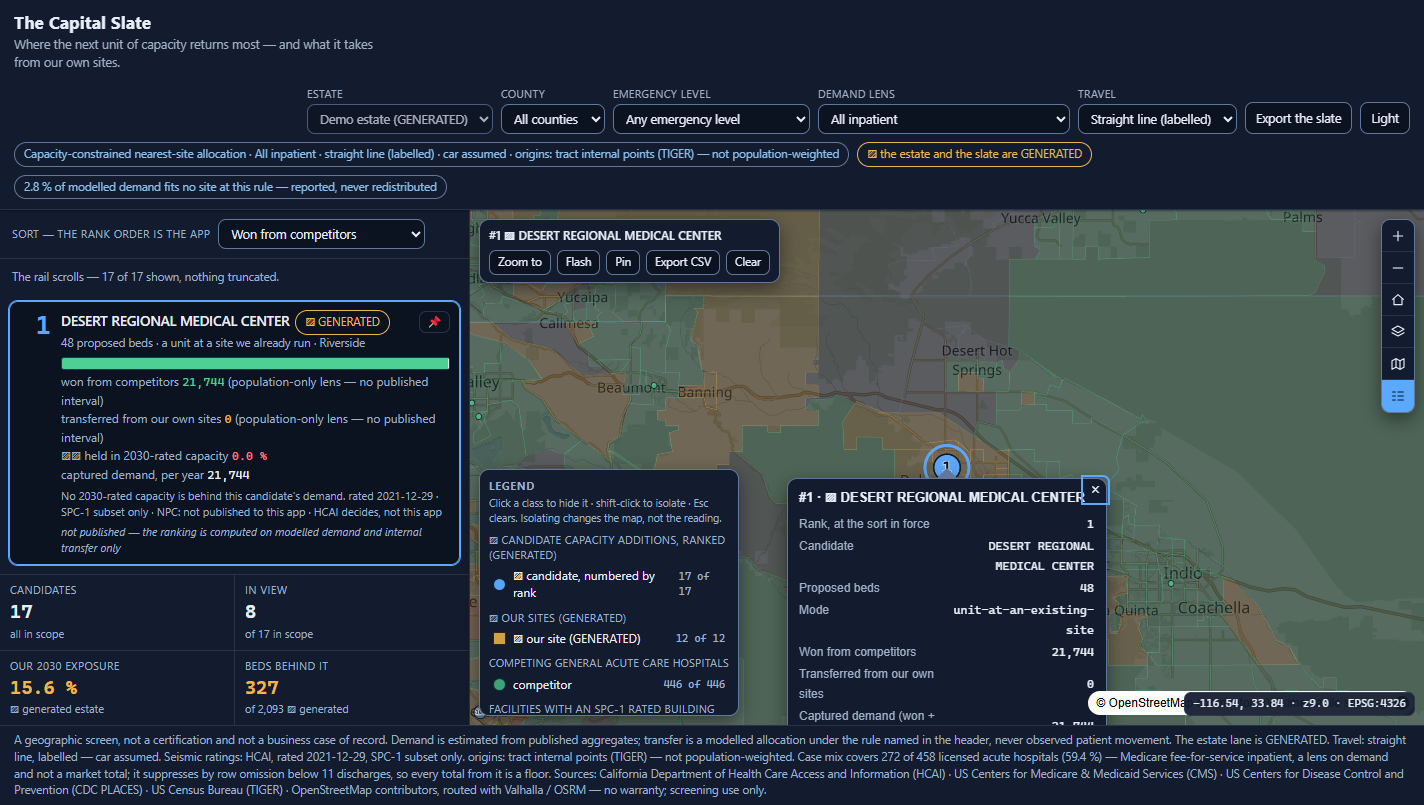Click the Rank, at the sort in force row
Screen dimensions: 1424x805
946,524
